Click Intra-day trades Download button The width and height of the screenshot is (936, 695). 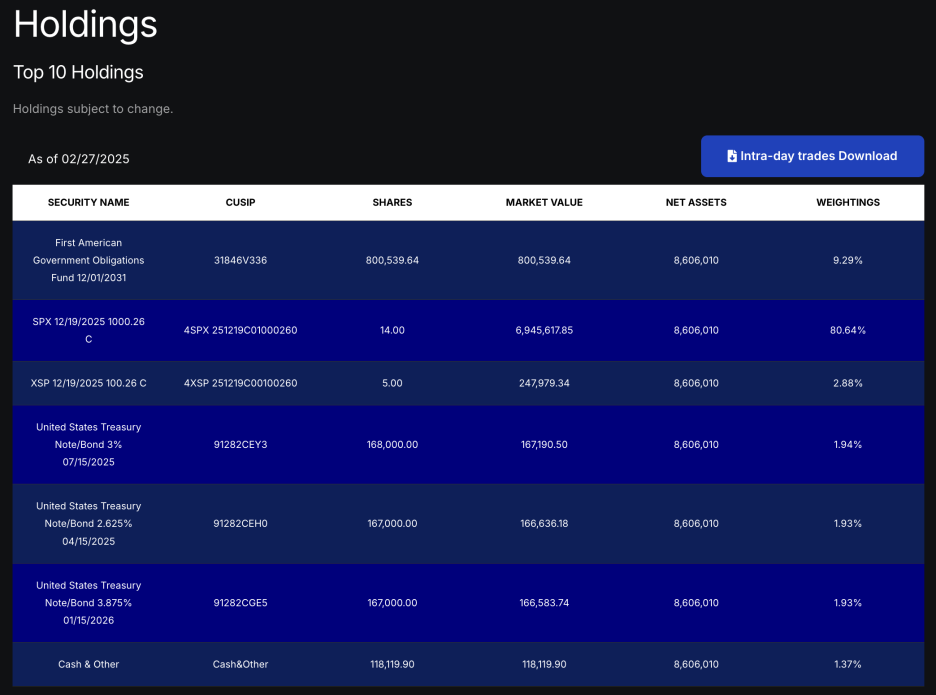(812, 156)
